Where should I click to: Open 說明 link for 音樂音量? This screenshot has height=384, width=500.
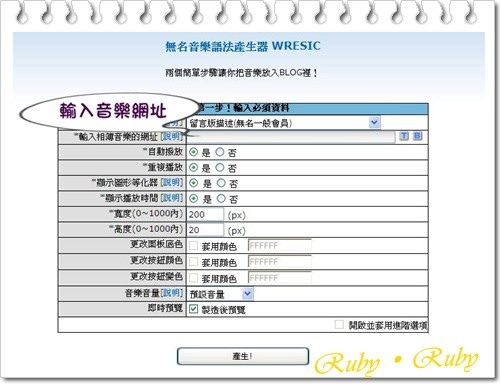(x=172, y=293)
